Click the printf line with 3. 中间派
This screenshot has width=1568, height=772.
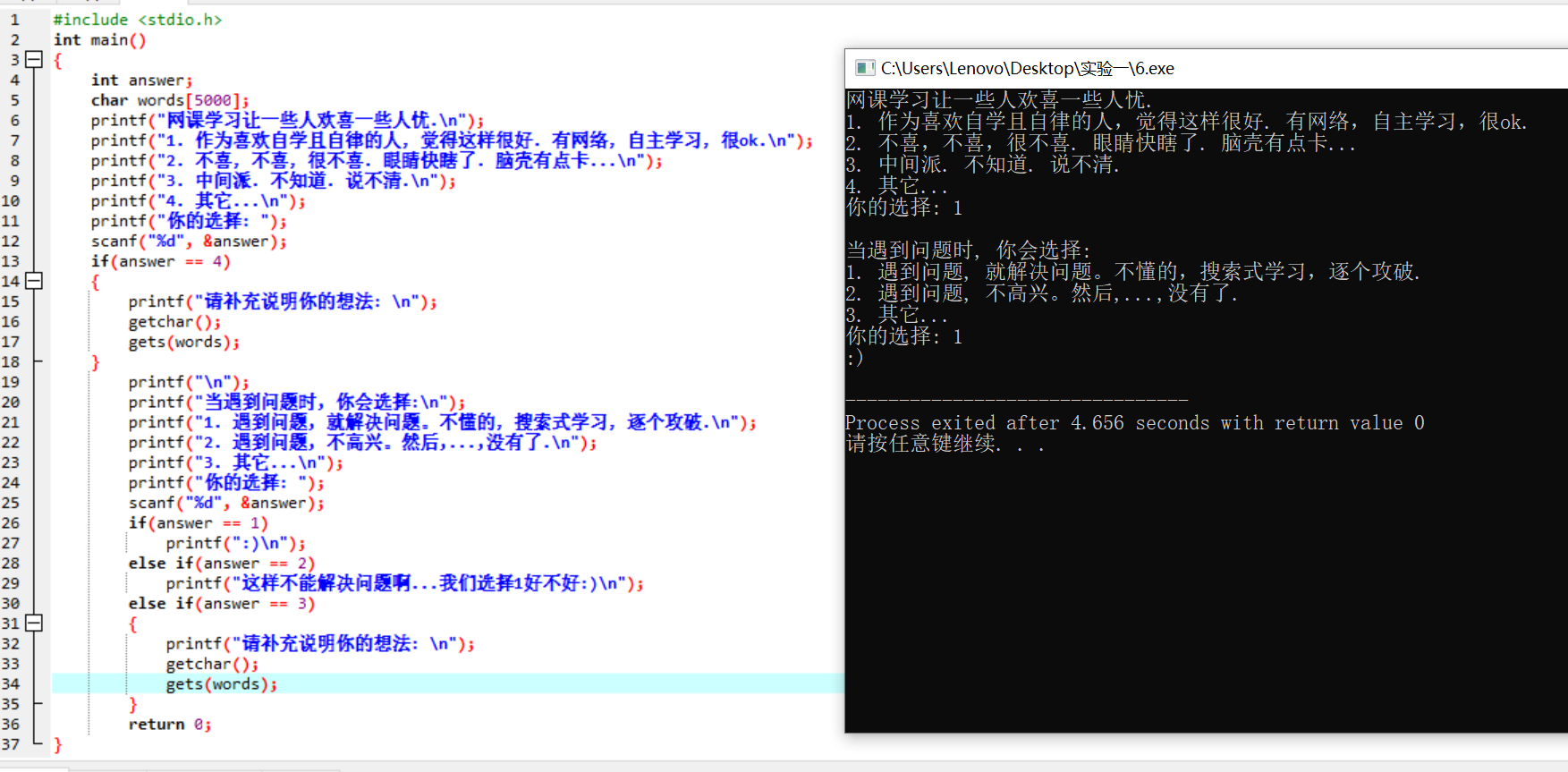point(273,181)
